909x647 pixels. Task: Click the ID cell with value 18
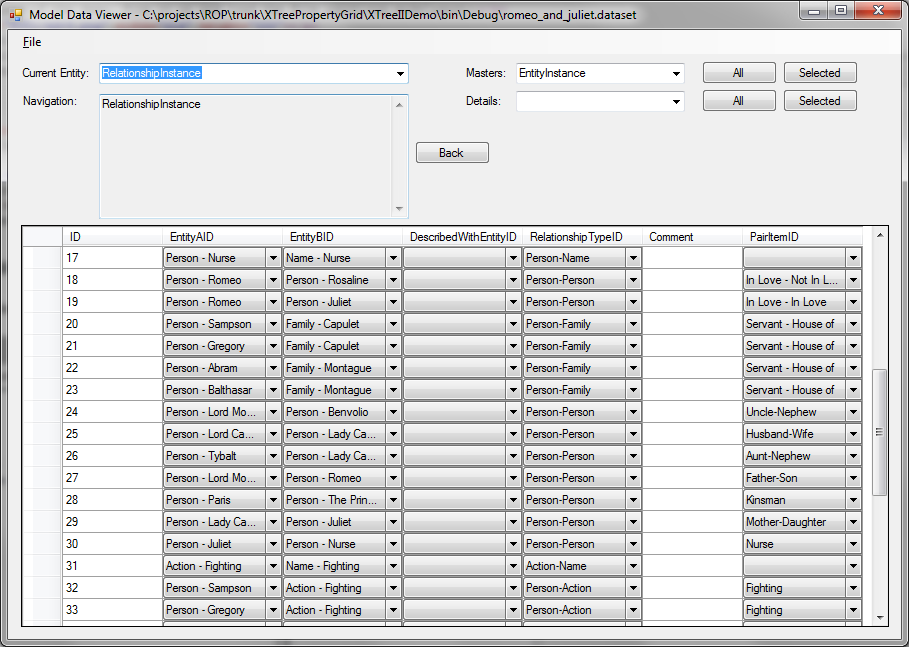click(x=112, y=280)
